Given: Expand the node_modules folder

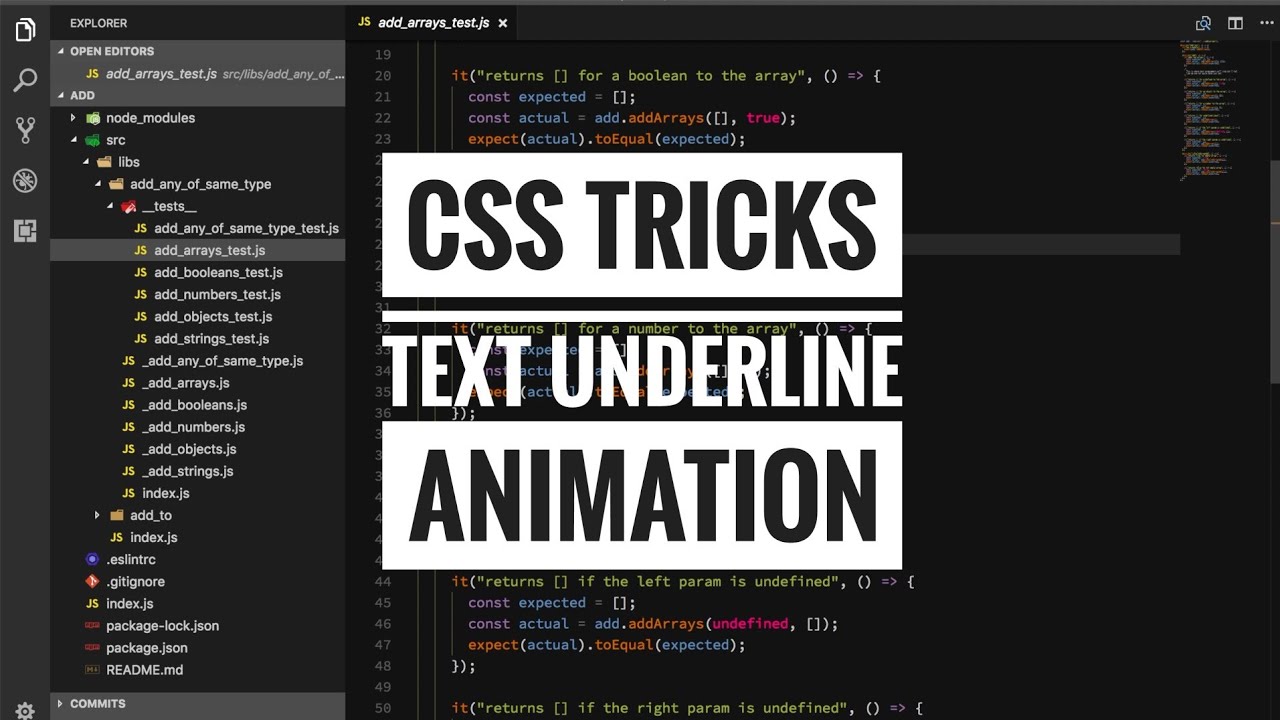Looking at the screenshot, I should (x=73, y=118).
